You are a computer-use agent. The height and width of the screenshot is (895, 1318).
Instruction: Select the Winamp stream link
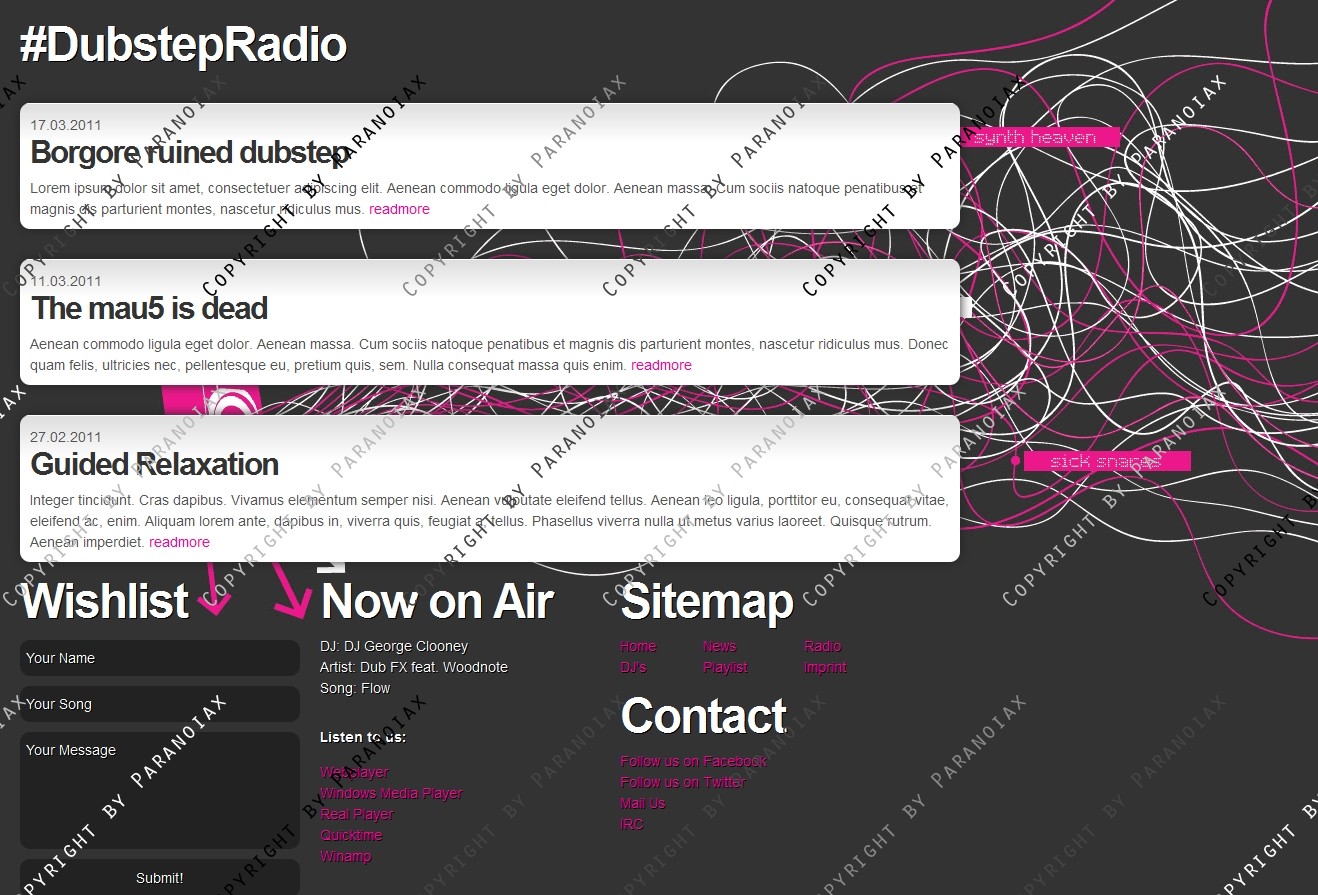345,856
